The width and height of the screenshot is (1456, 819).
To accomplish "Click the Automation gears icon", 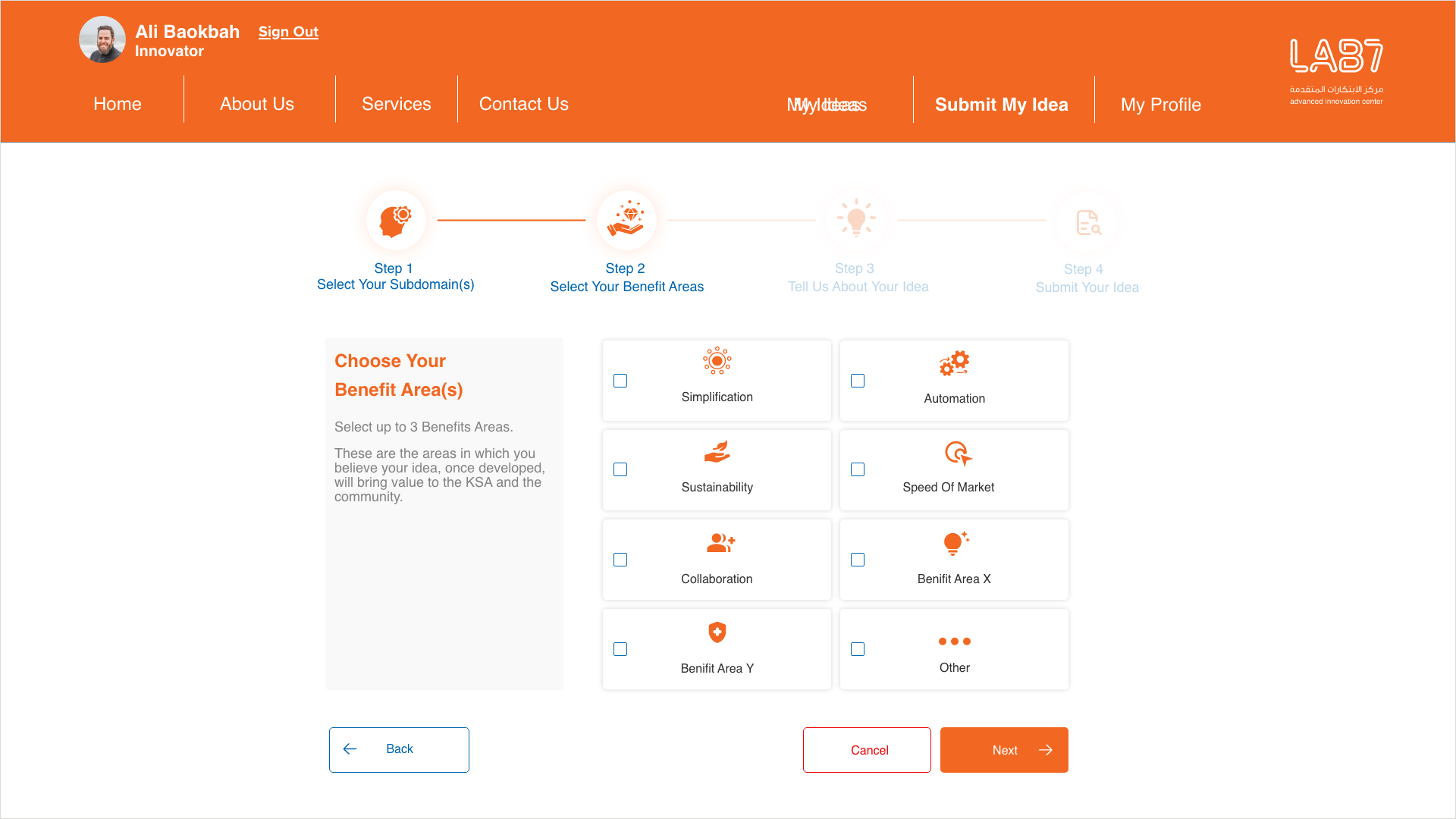I will tap(954, 363).
